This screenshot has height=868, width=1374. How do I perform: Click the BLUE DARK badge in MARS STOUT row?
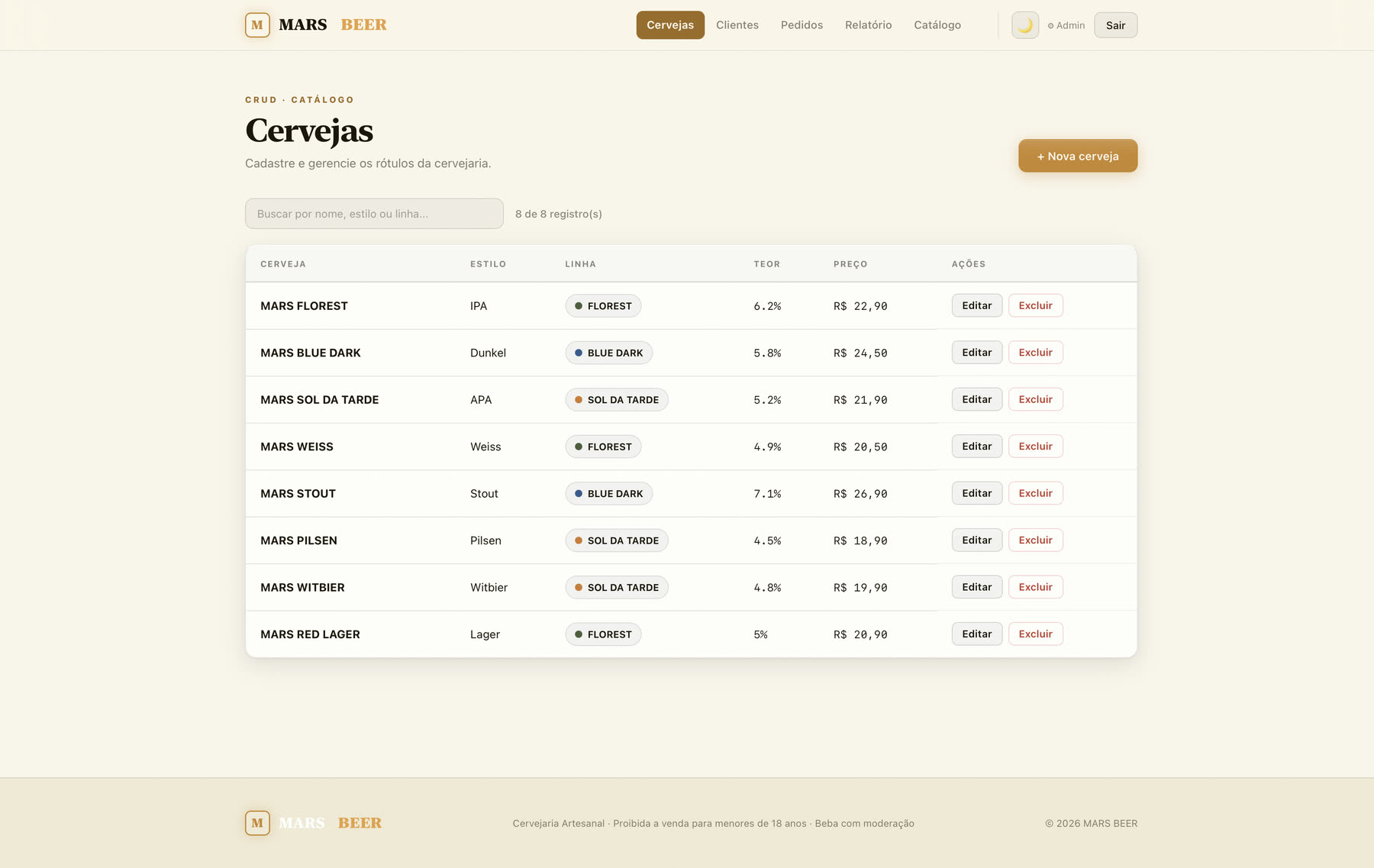click(x=608, y=494)
